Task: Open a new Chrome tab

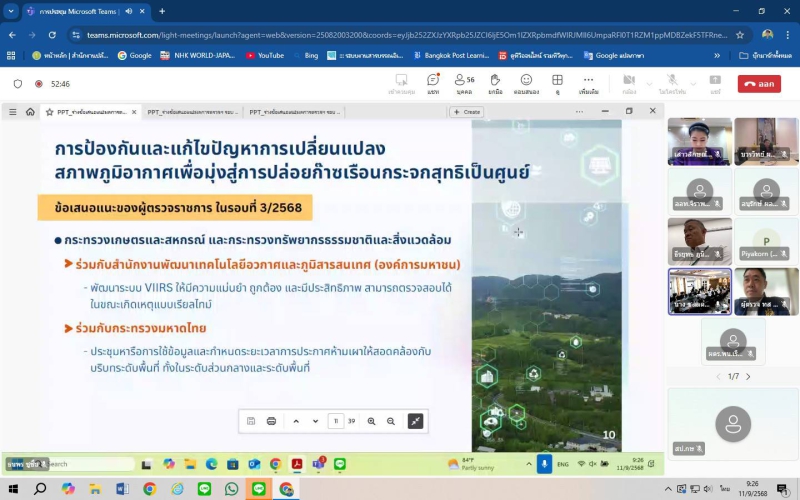Action: tap(162, 11)
